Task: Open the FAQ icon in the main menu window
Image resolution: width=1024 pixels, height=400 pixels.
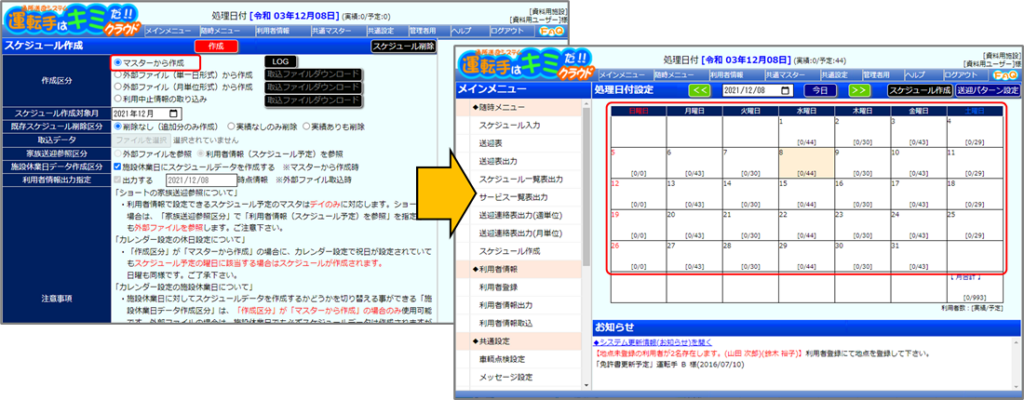Action: point(1006,75)
